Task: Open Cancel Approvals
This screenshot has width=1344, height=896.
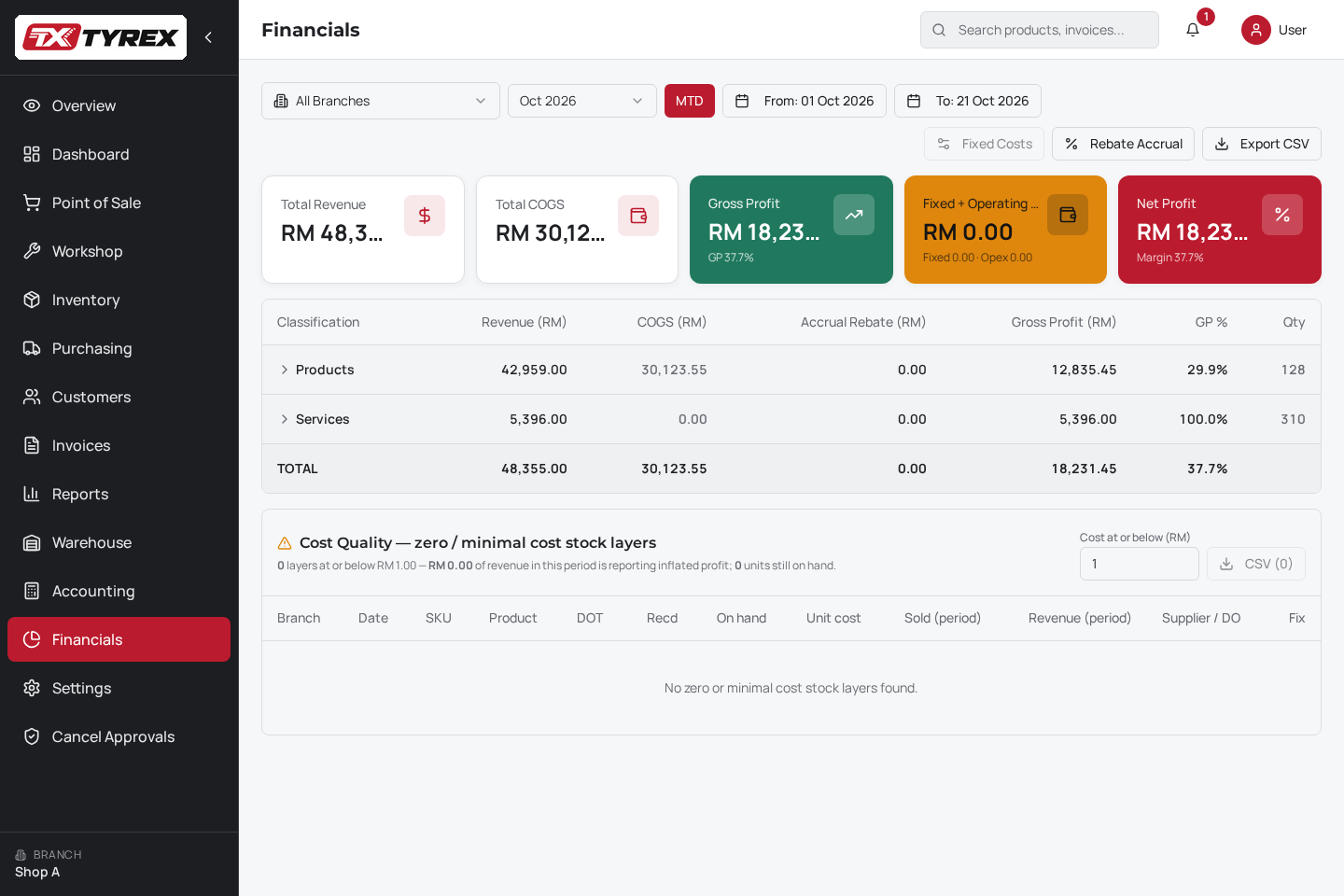Action: coord(119,736)
